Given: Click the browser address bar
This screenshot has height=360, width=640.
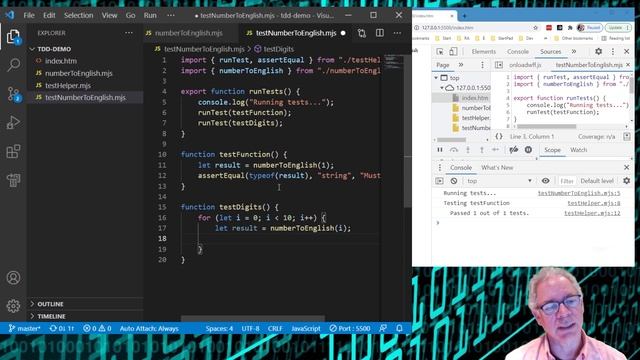Looking at the screenshot, I should pyautogui.click(x=472, y=27).
